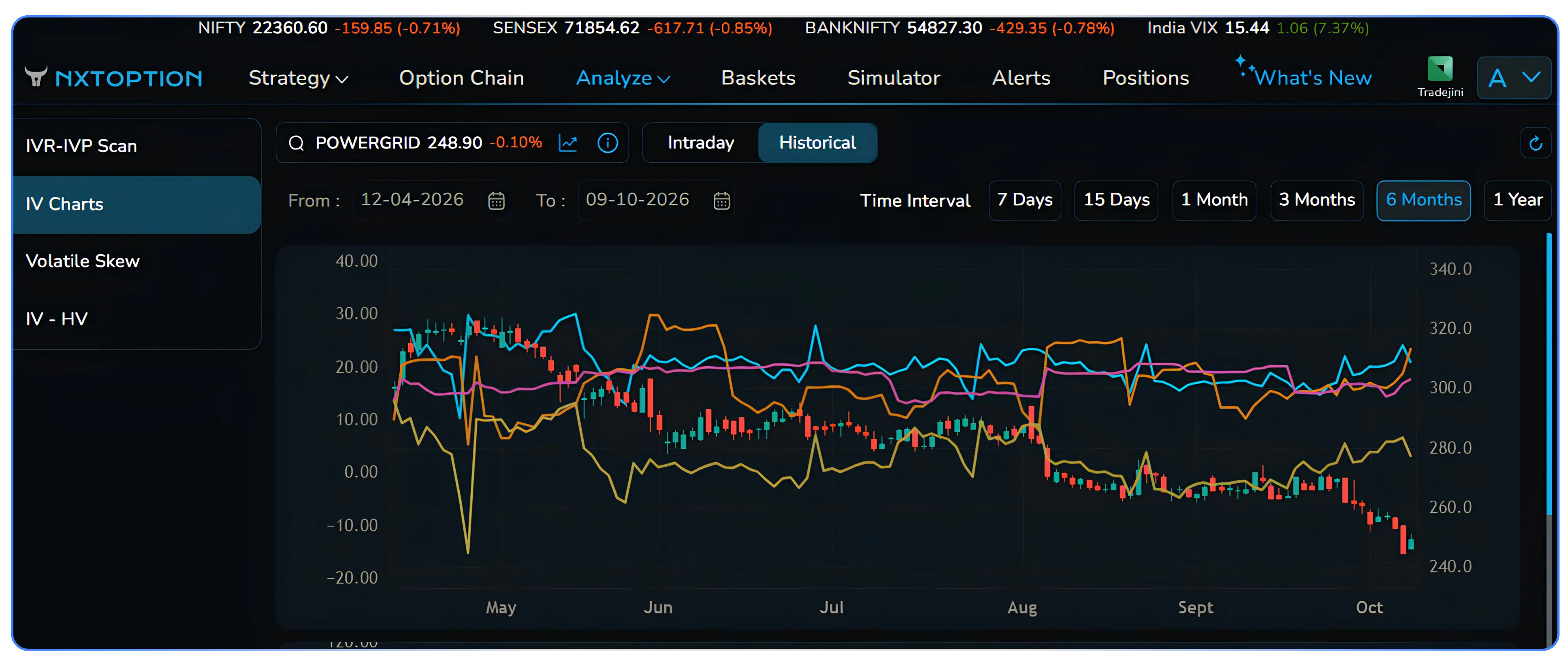The height and width of the screenshot is (661, 1568).
Task: Click the info icon in the symbol box
Action: tap(607, 143)
